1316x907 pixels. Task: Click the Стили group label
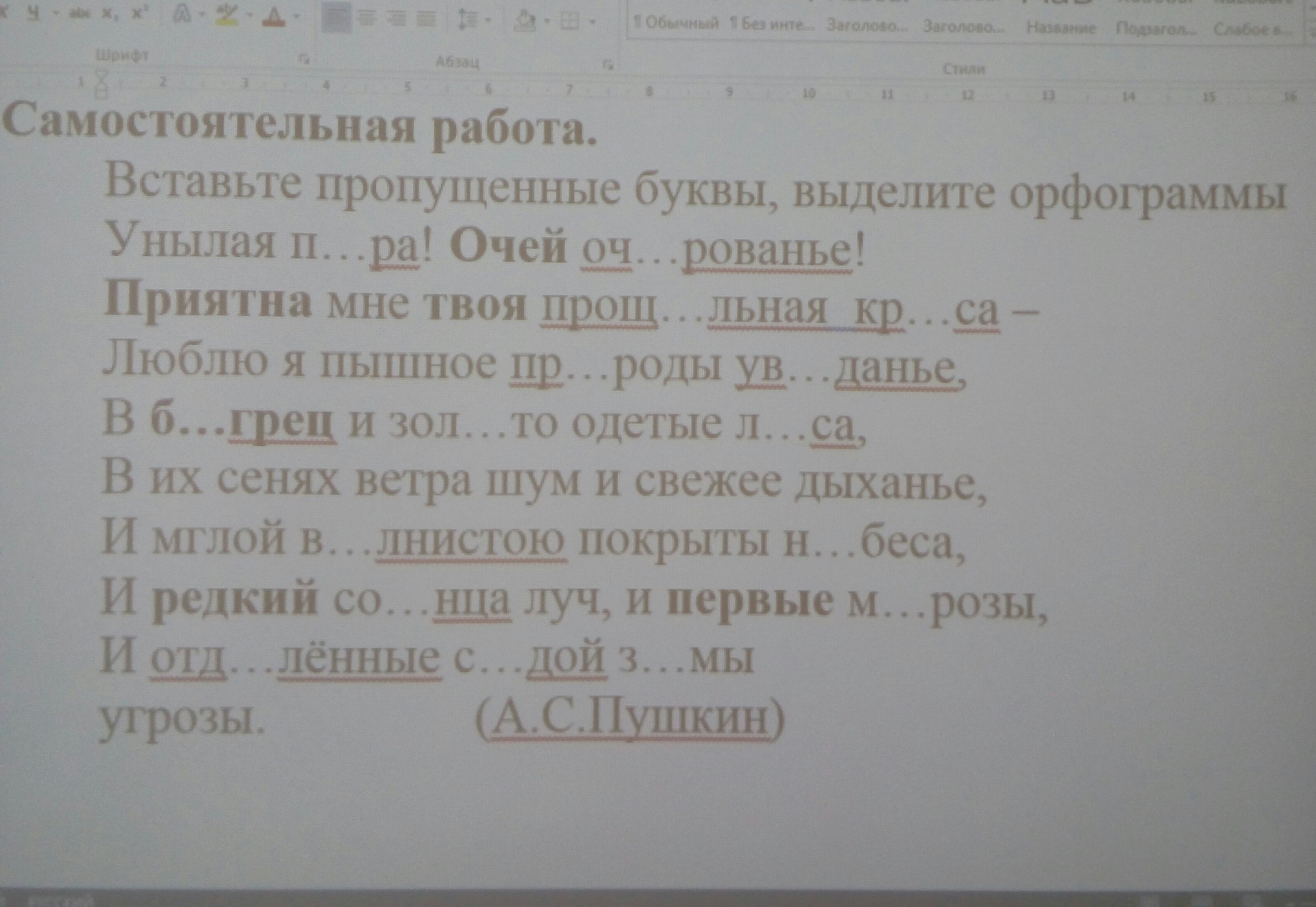(x=965, y=69)
